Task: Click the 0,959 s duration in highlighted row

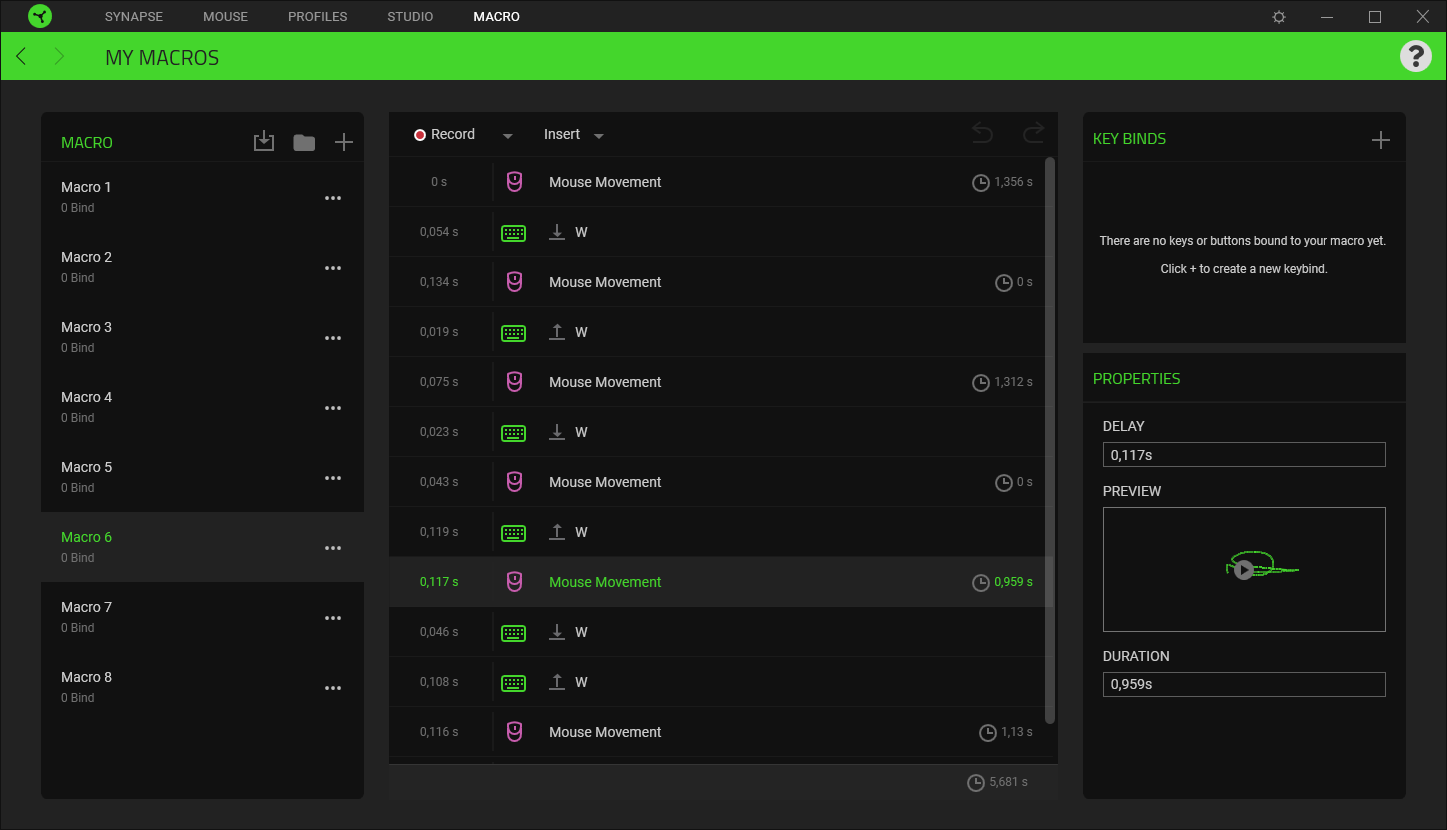Action: 1013,582
